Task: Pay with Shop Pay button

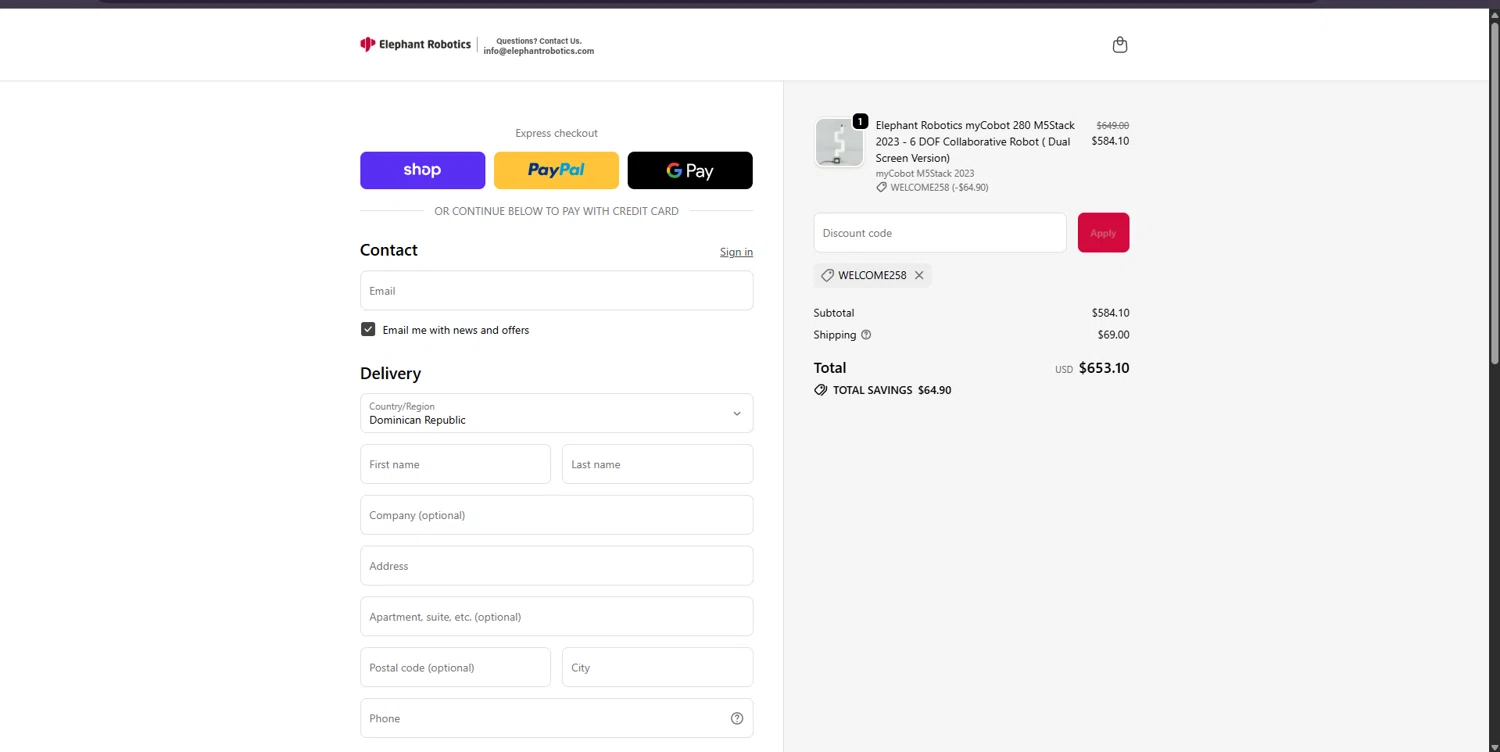Action: [x=422, y=170]
